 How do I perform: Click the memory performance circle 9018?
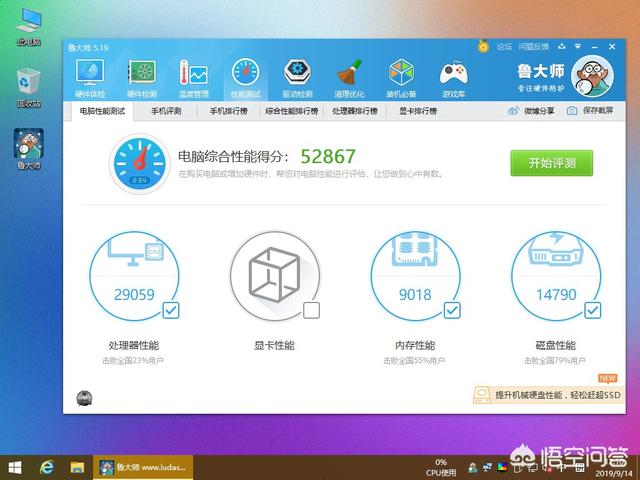tap(416, 276)
